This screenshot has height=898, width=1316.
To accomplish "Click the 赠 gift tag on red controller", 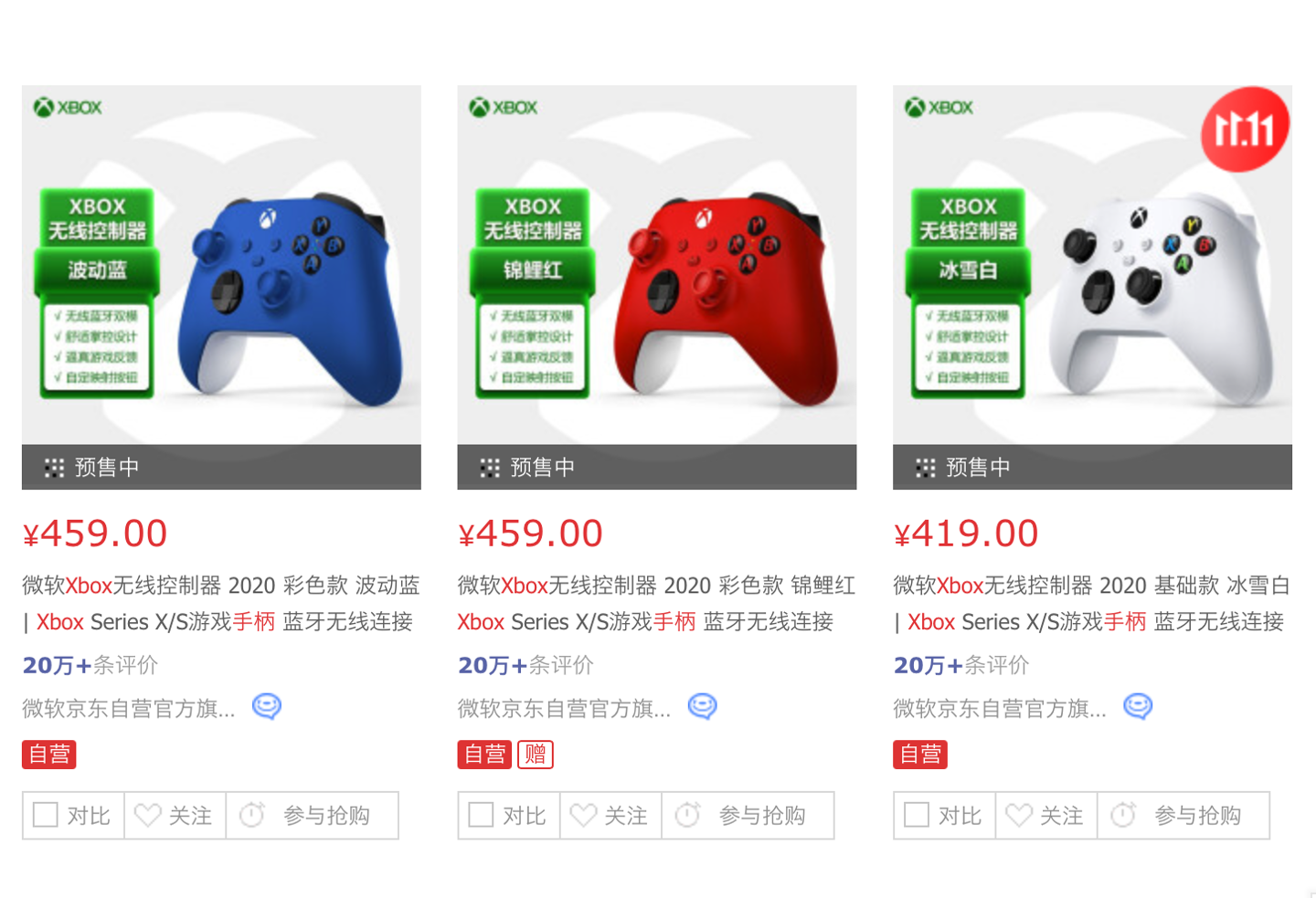I will (536, 754).
